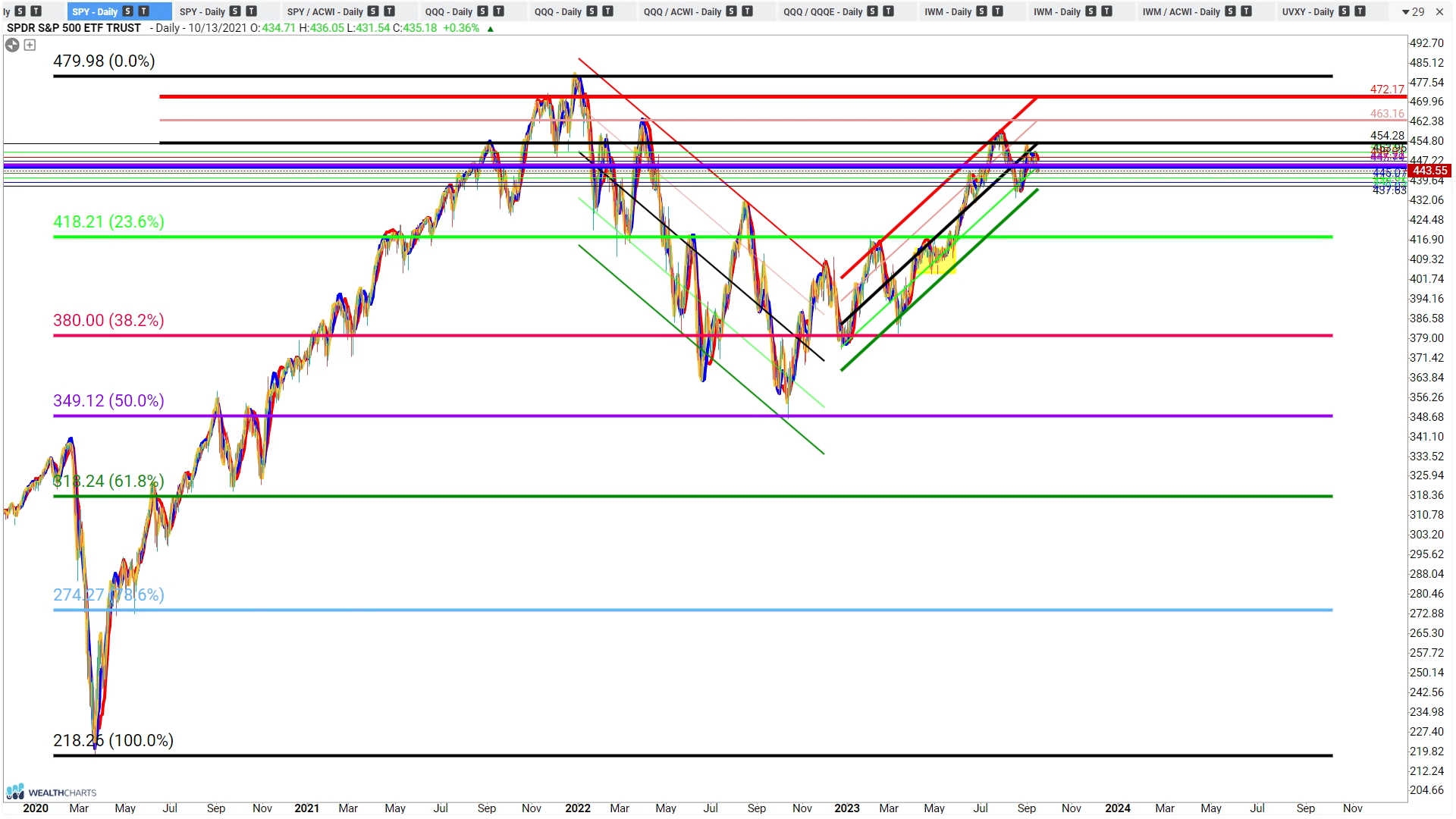Image resolution: width=1456 pixels, height=819 pixels.
Task: Click the T icon on QQQ - Daily tab right of SPY / ACWI
Action: coord(499,11)
